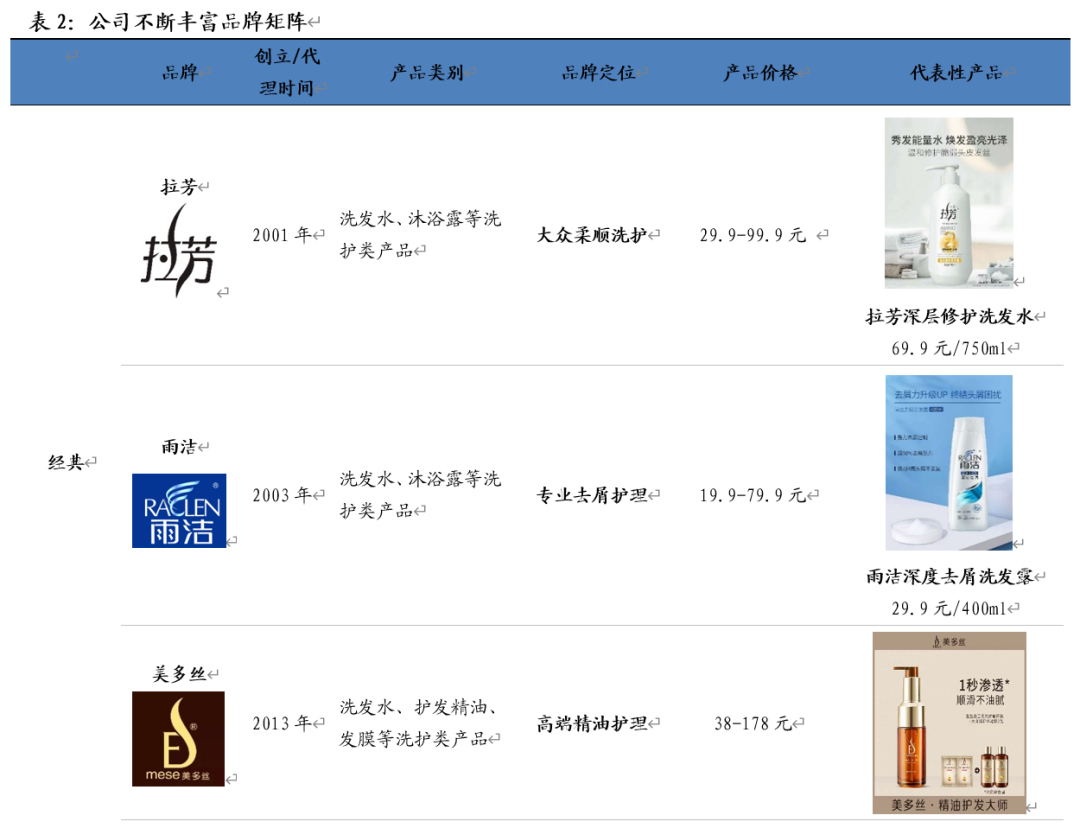Click the 拉芳 brand logo image
The height and width of the screenshot is (828, 1080).
point(179,251)
